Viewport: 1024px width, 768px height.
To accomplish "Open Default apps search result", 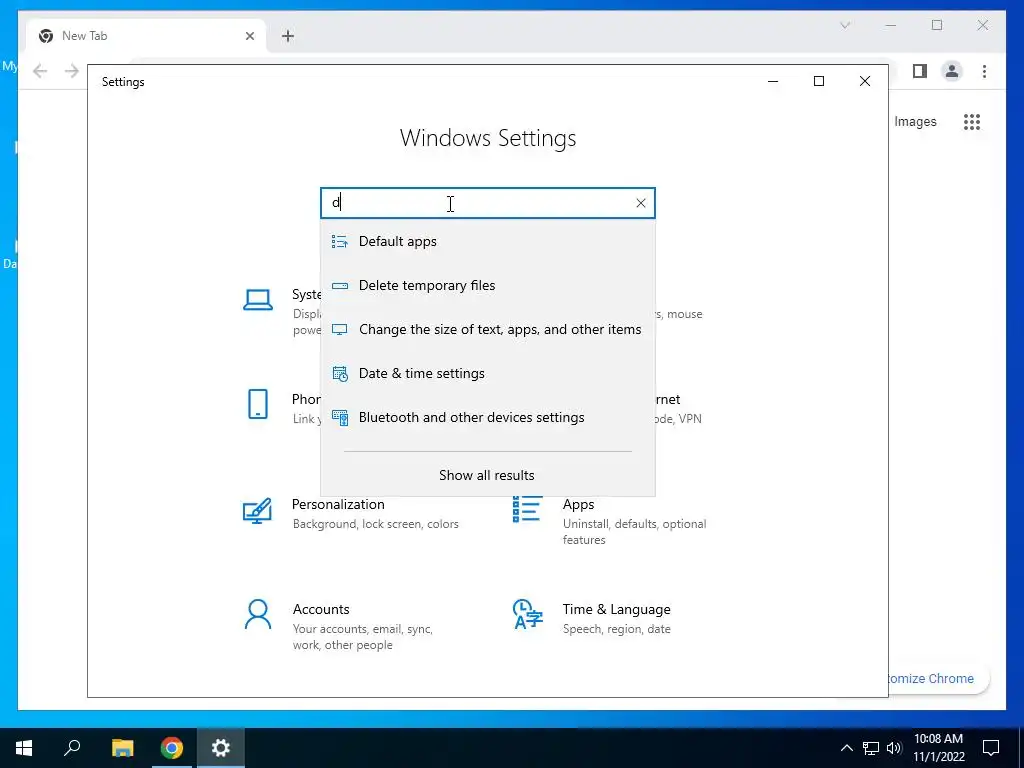I will [x=487, y=242].
